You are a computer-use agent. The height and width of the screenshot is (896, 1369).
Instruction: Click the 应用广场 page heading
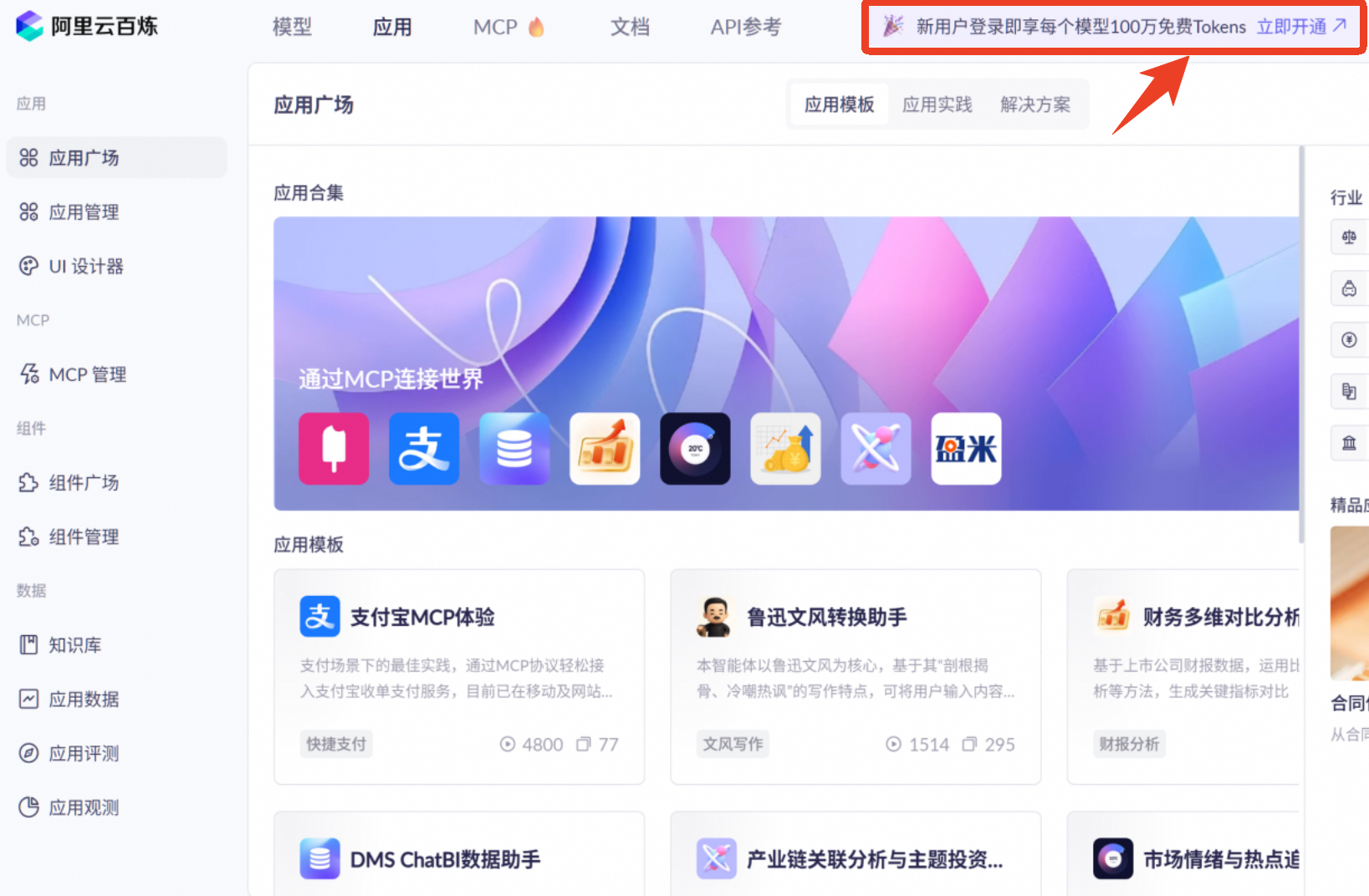[314, 104]
